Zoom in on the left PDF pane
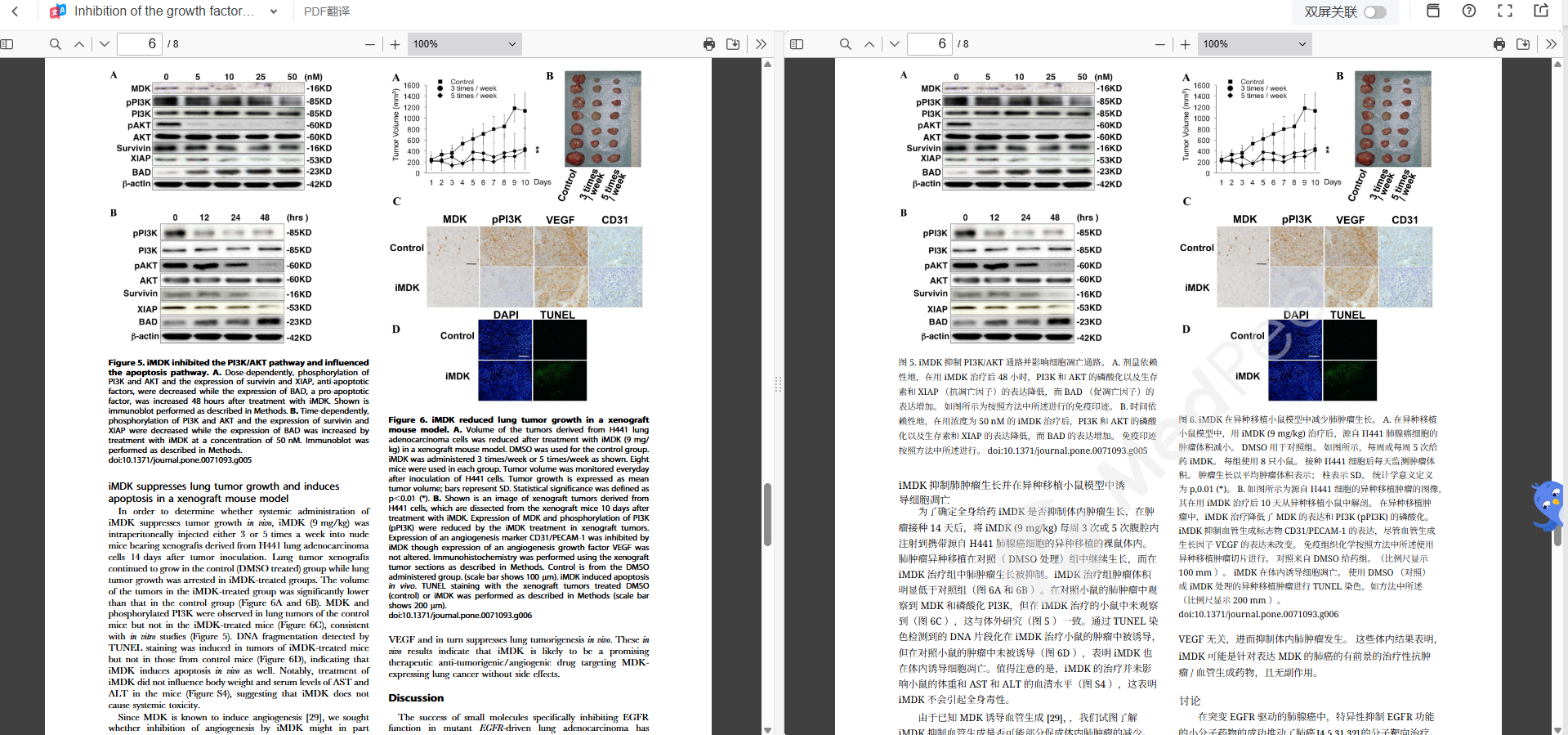1568x735 pixels. 395,44
